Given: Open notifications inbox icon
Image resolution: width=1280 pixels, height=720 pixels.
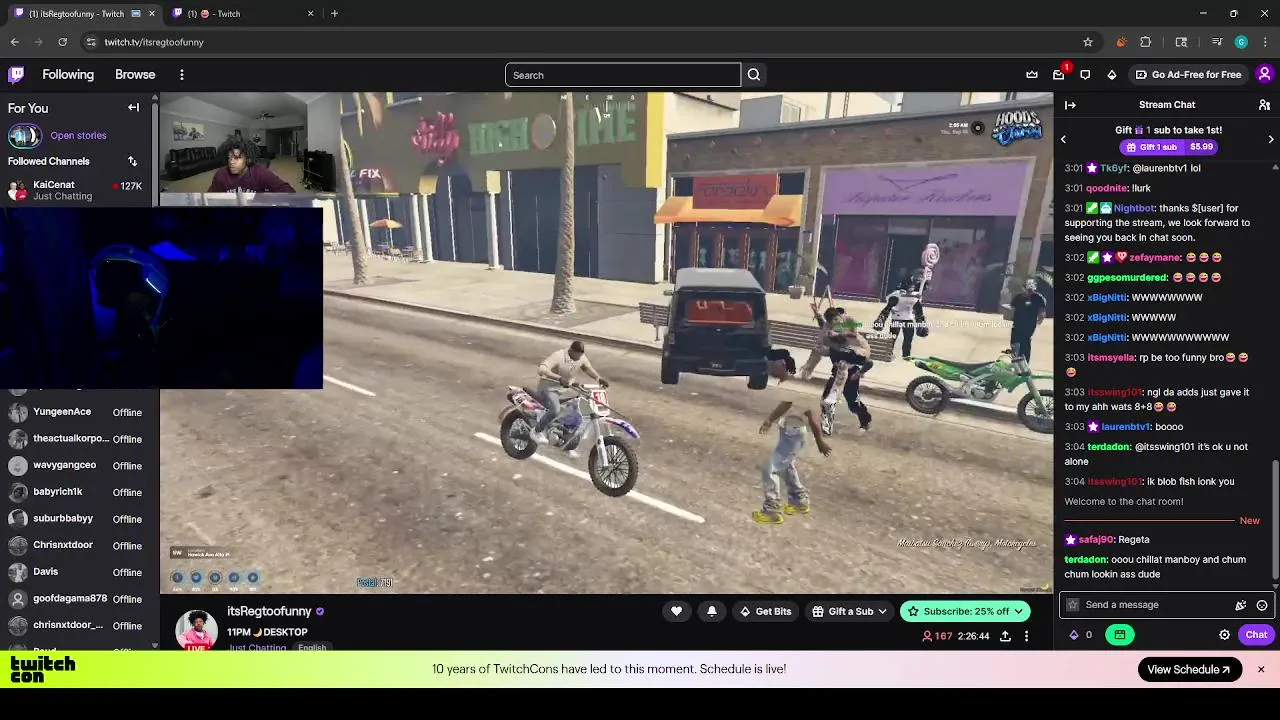Looking at the screenshot, I should tap(1059, 74).
